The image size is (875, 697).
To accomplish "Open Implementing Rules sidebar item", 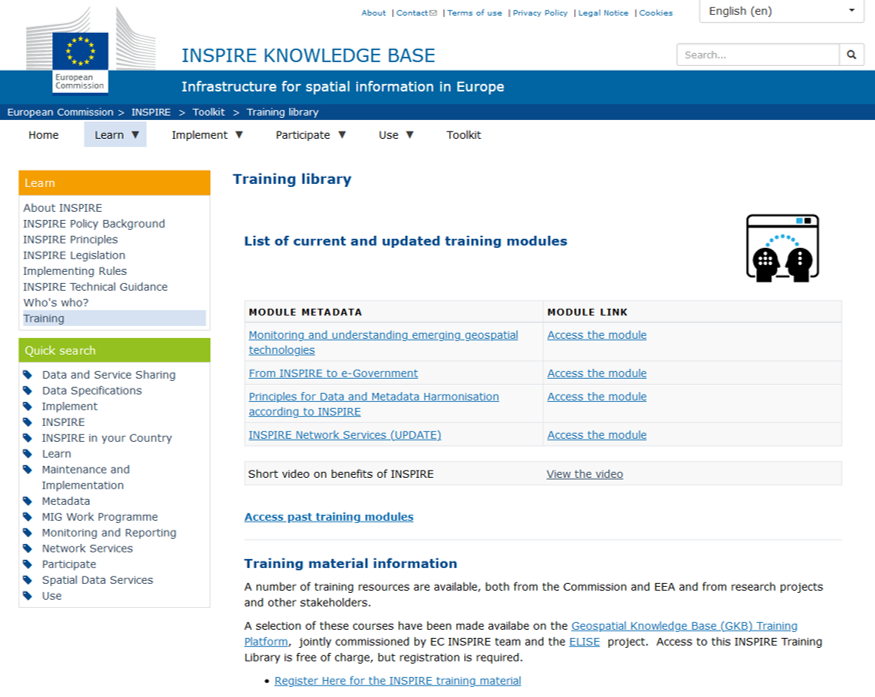I will click(75, 271).
